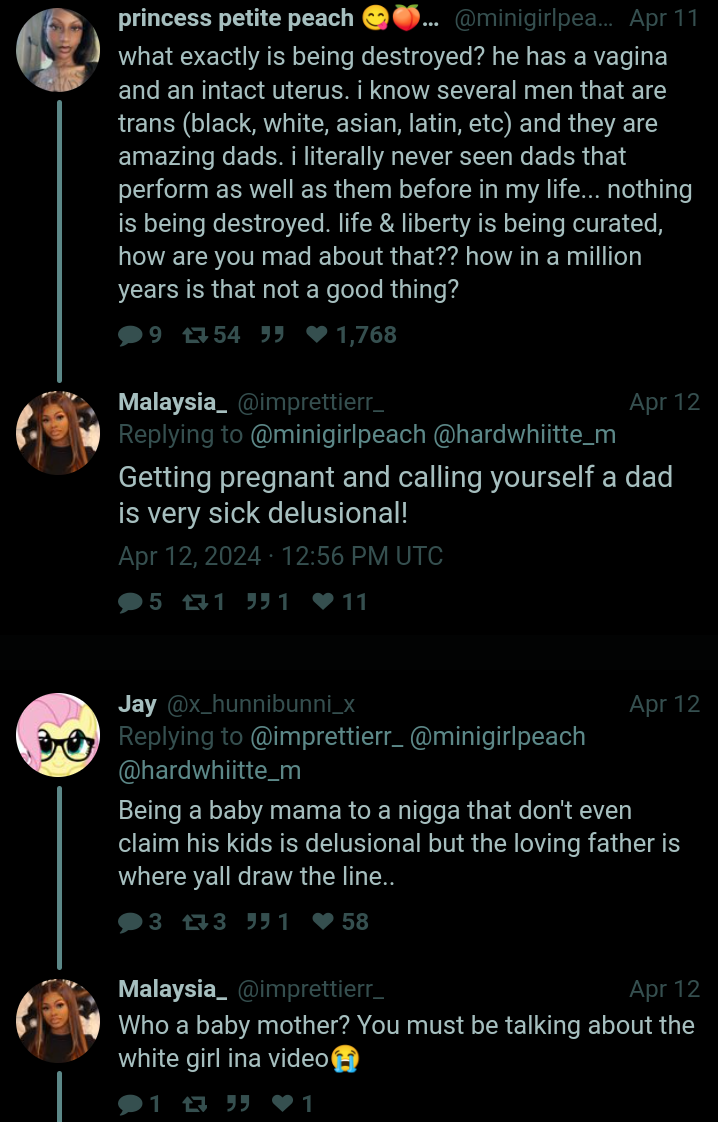
Task: Like Jay's tweet with 58 likes
Action: (x=323, y=922)
